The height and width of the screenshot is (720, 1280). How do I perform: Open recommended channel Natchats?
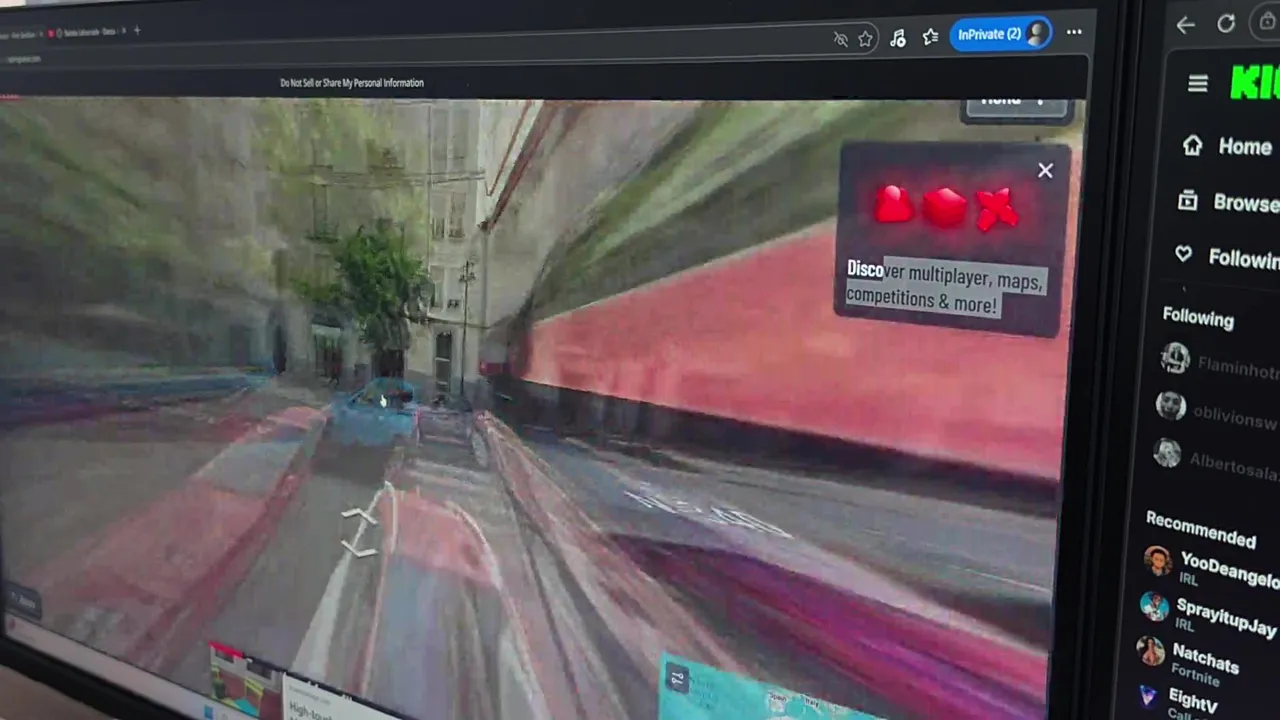[x=1190, y=660]
